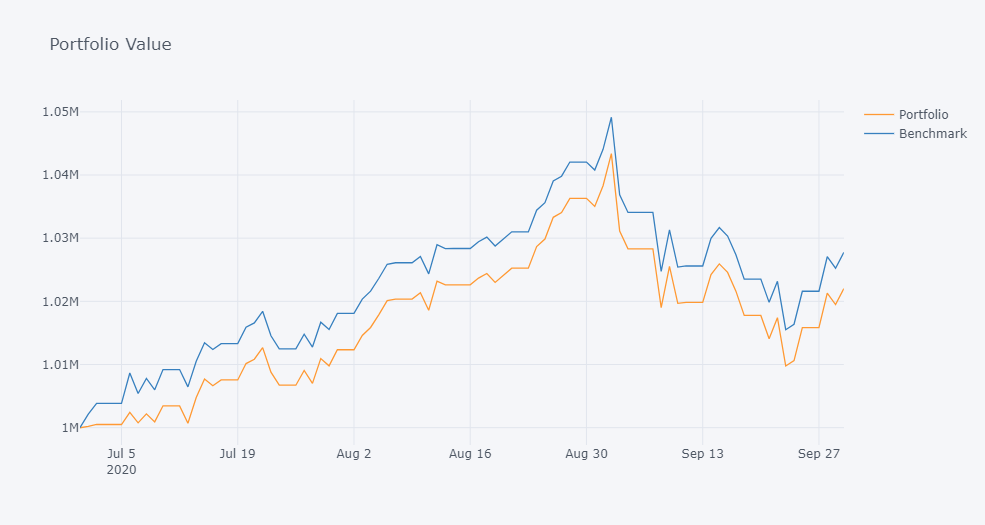Screen dimensions: 985x525
Task: Click the Jul 5 x-axis tick label
Action: click(121, 453)
